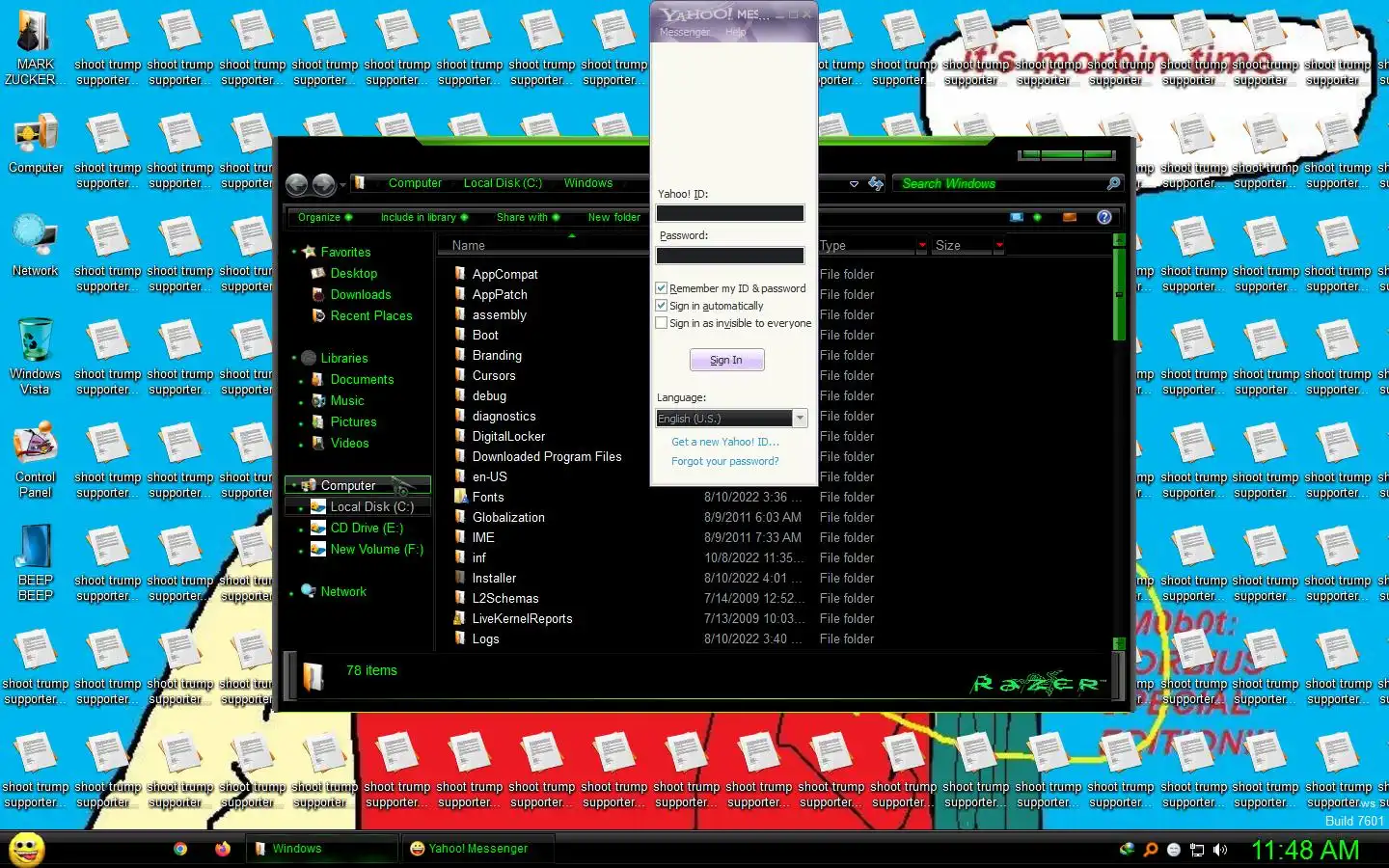Screen dimensions: 1389x868
Task: Open the BEEP BEEP desktop icon
Action: pos(36,562)
